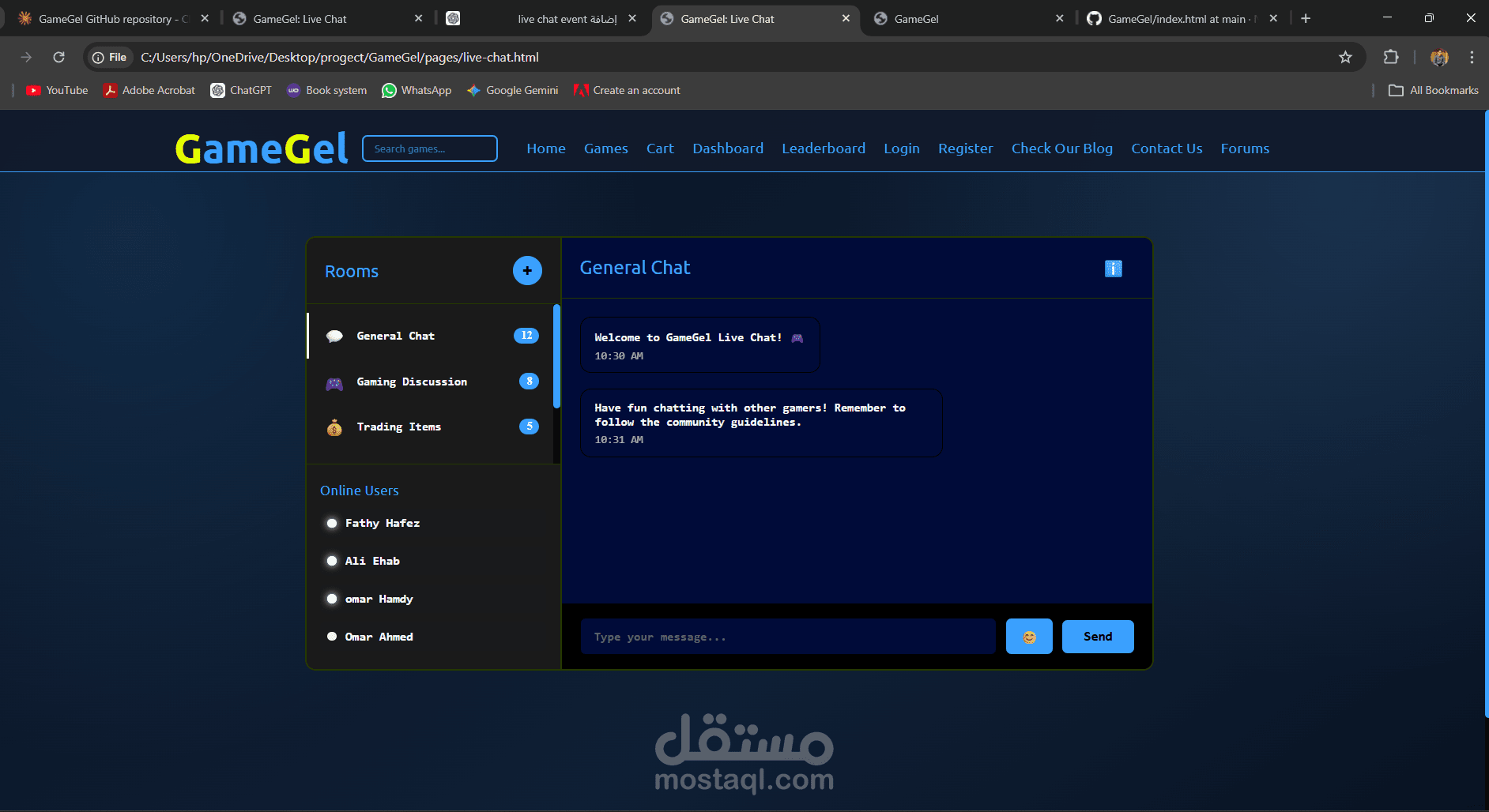Open the ChatGPT bookmark
This screenshot has width=1489, height=812.
[x=241, y=90]
